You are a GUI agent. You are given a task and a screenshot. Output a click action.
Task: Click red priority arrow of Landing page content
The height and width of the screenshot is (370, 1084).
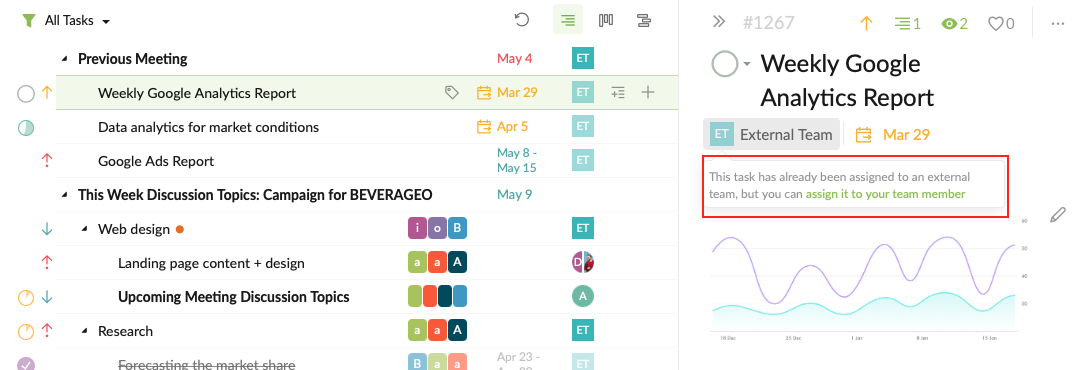pyautogui.click(x=47, y=263)
